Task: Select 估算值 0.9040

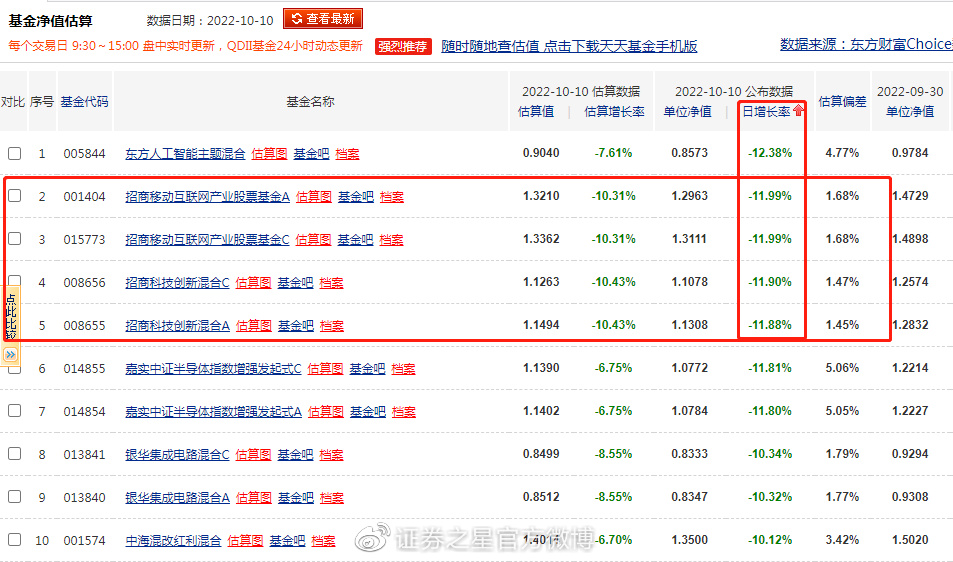Action: coord(541,152)
